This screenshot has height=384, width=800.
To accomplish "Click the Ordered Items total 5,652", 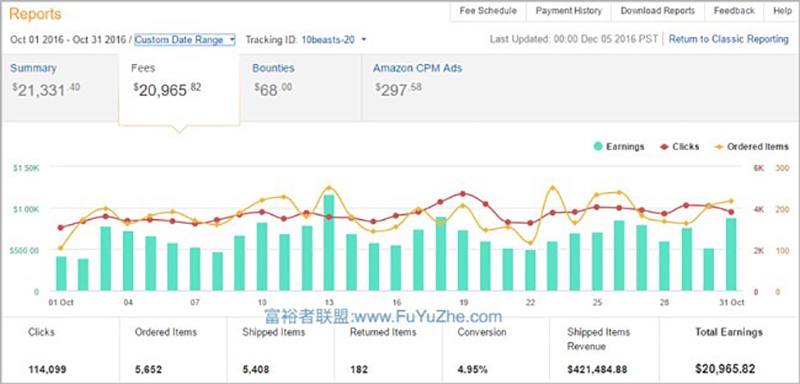I will 148,369.
